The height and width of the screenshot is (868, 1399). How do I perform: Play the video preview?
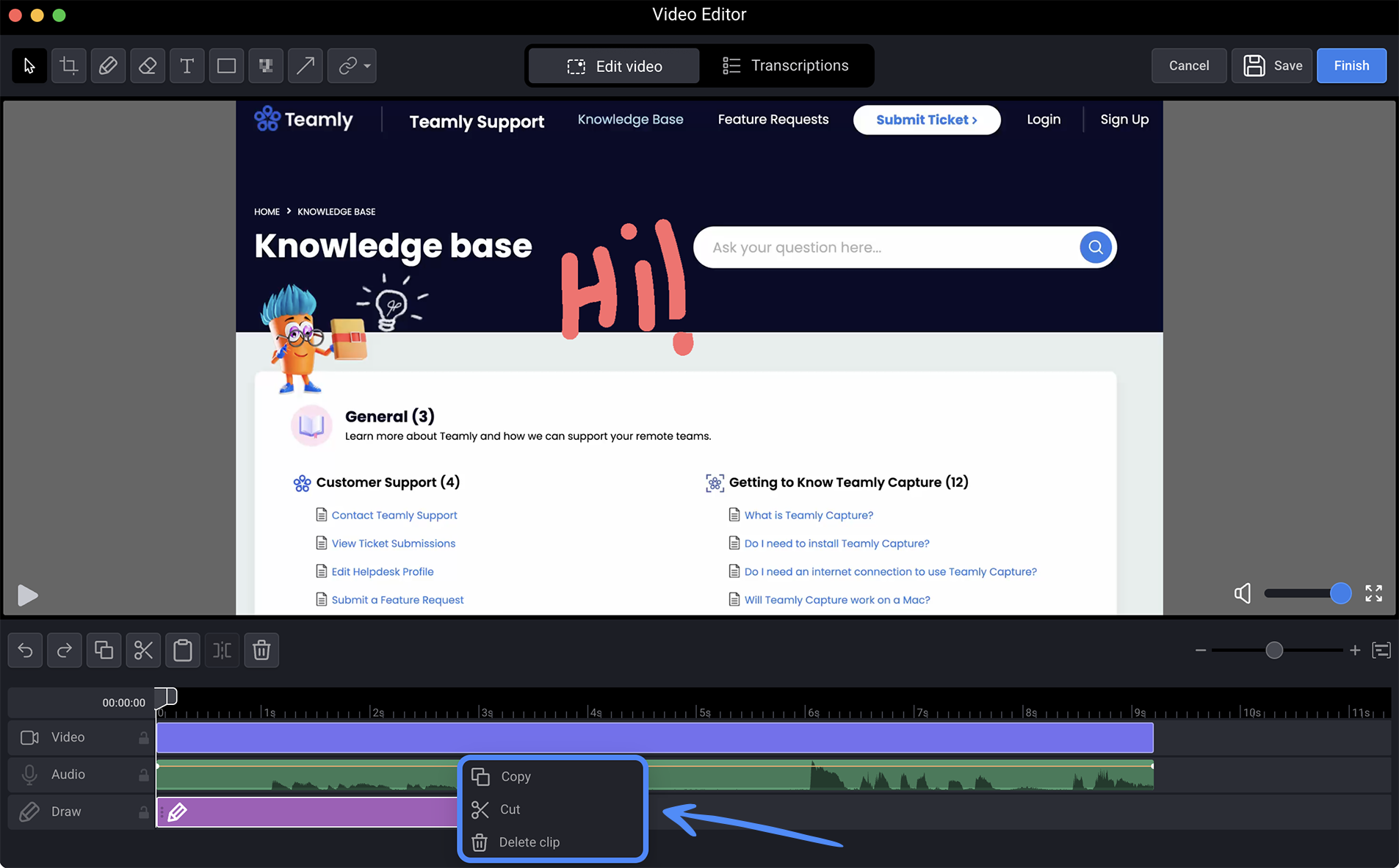[x=27, y=595]
